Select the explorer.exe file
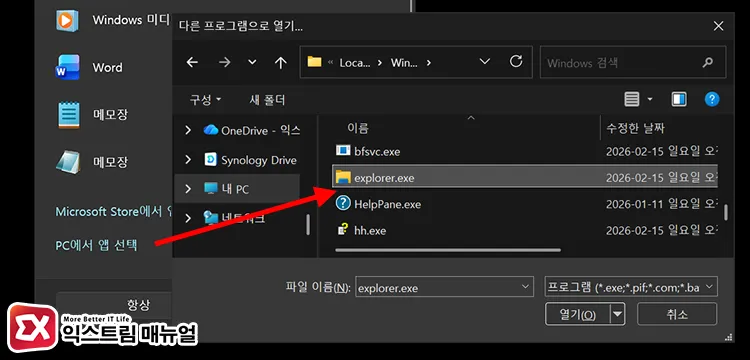The width and height of the screenshot is (750, 360). tap(524, 177)
